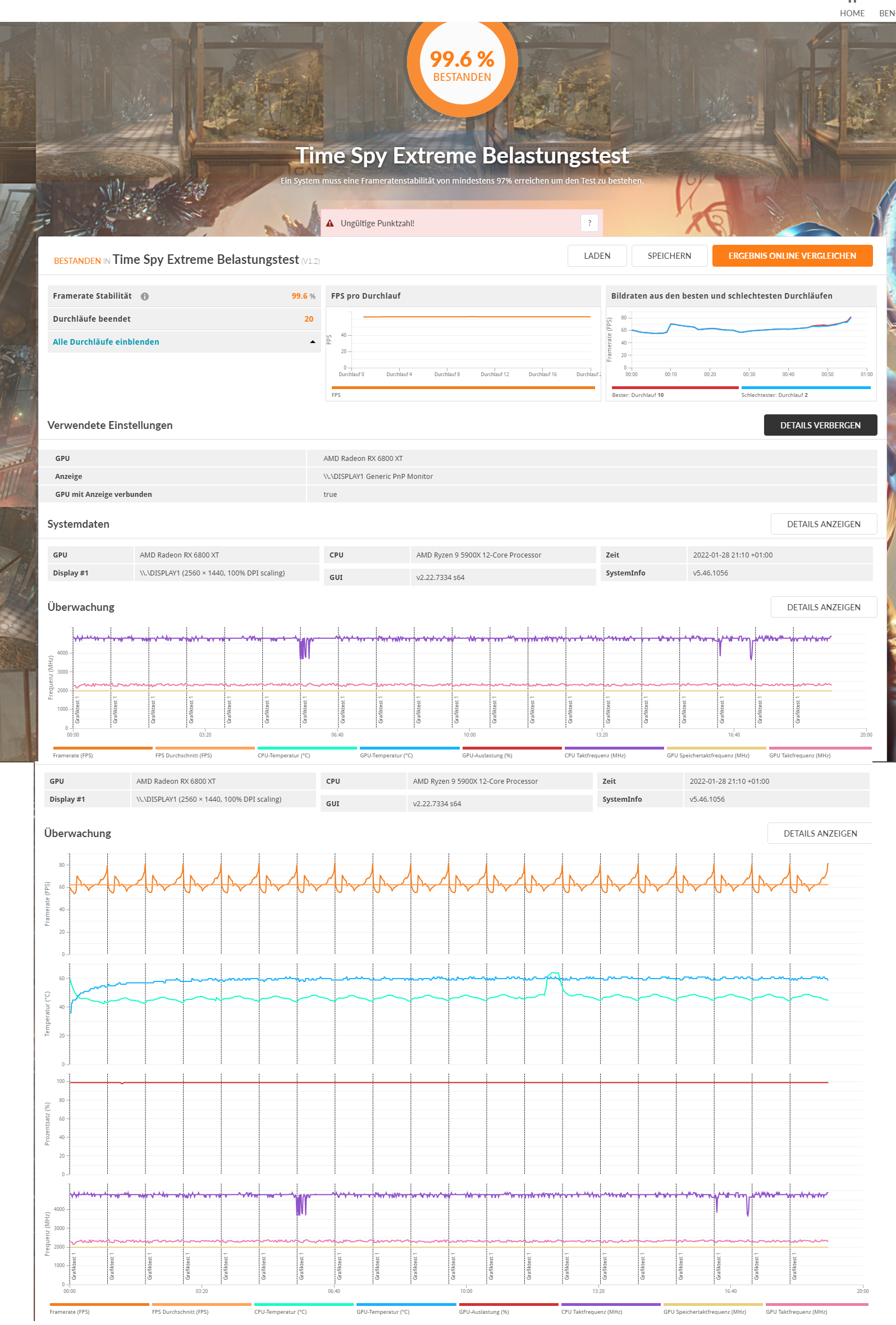Click the arrow beside Alle Durchläufe einblenden
This screenshot has height=1325, width=896.
click(x=312, y=342)
